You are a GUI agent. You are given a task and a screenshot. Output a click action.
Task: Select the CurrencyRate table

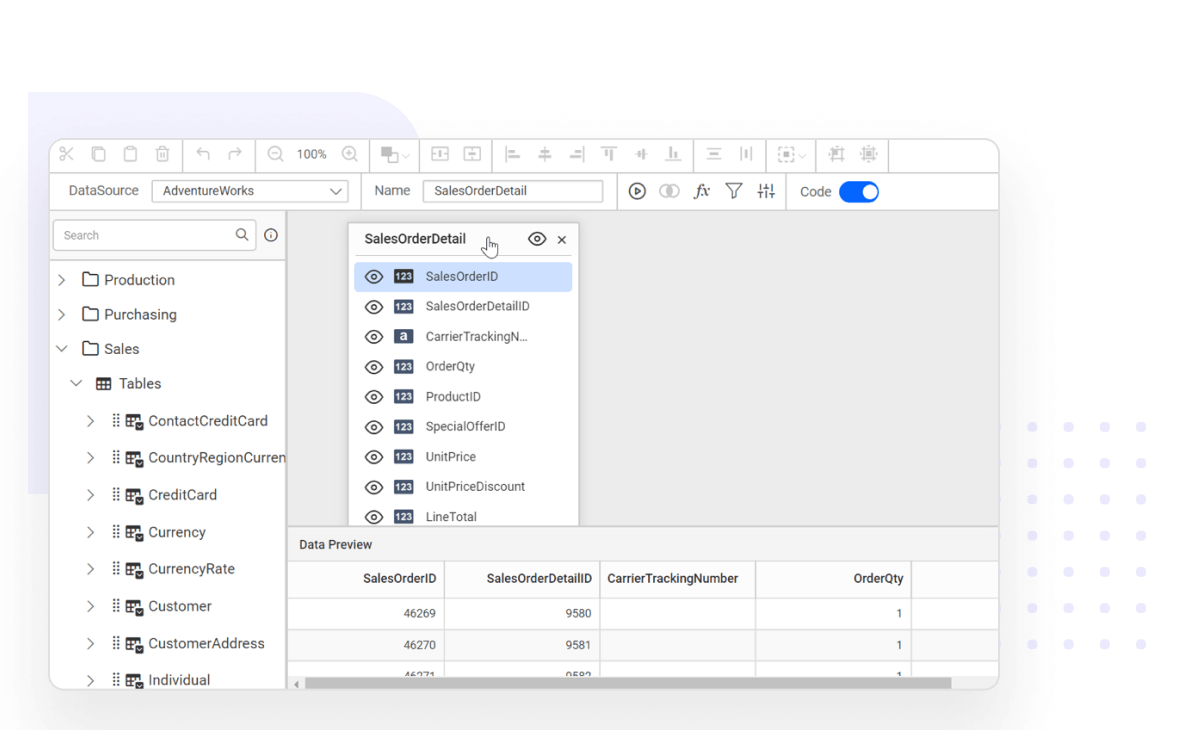(x=191, y=569)
